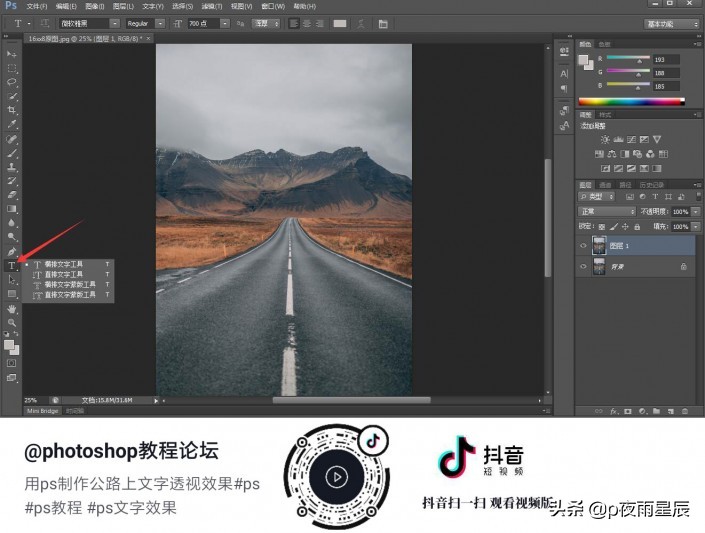This screenshot has width=705, height=533.
Task: Open the 编辑(E) menu
Action: (x=66, y=6)
